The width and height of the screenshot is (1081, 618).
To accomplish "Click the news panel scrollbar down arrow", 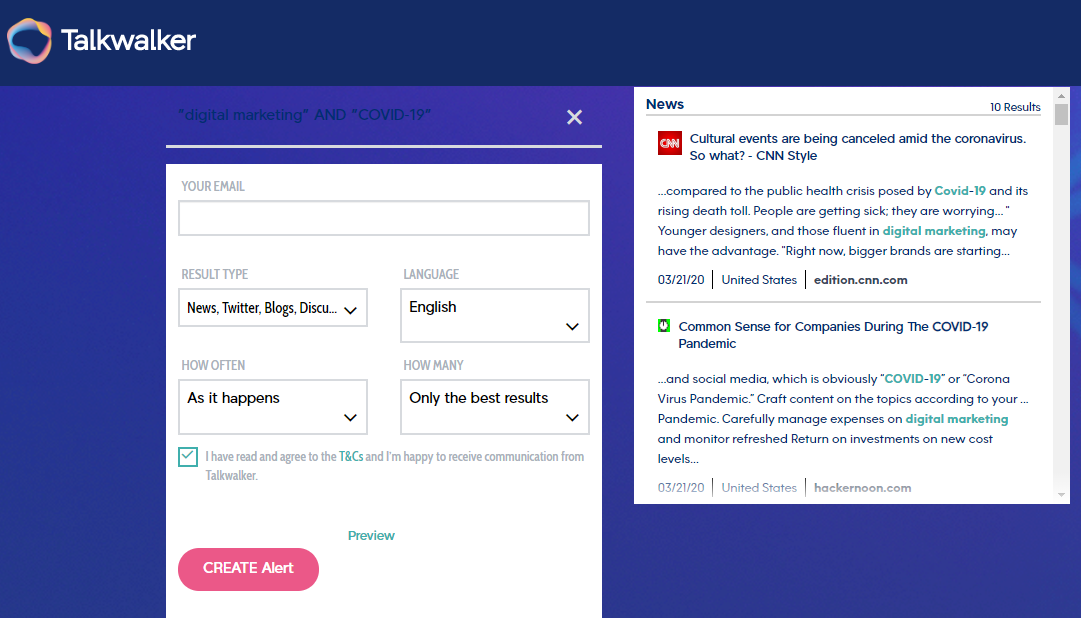I will click(1061, 495).
